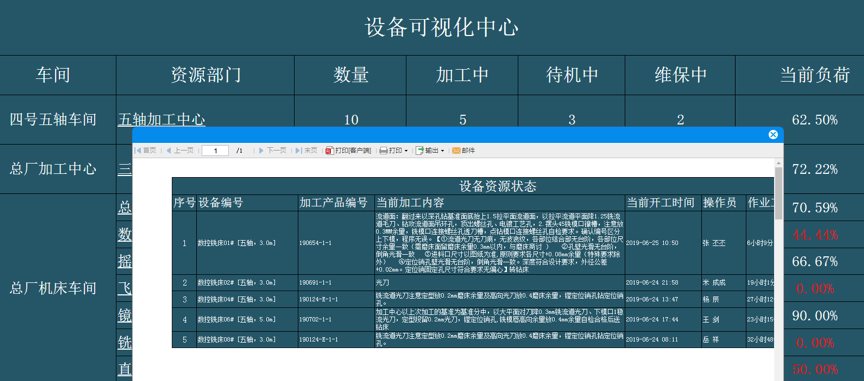The width and height of the screenshot is (864, 381).
Task: Click start time 2019-06-24 17:44
Action: 652,319
